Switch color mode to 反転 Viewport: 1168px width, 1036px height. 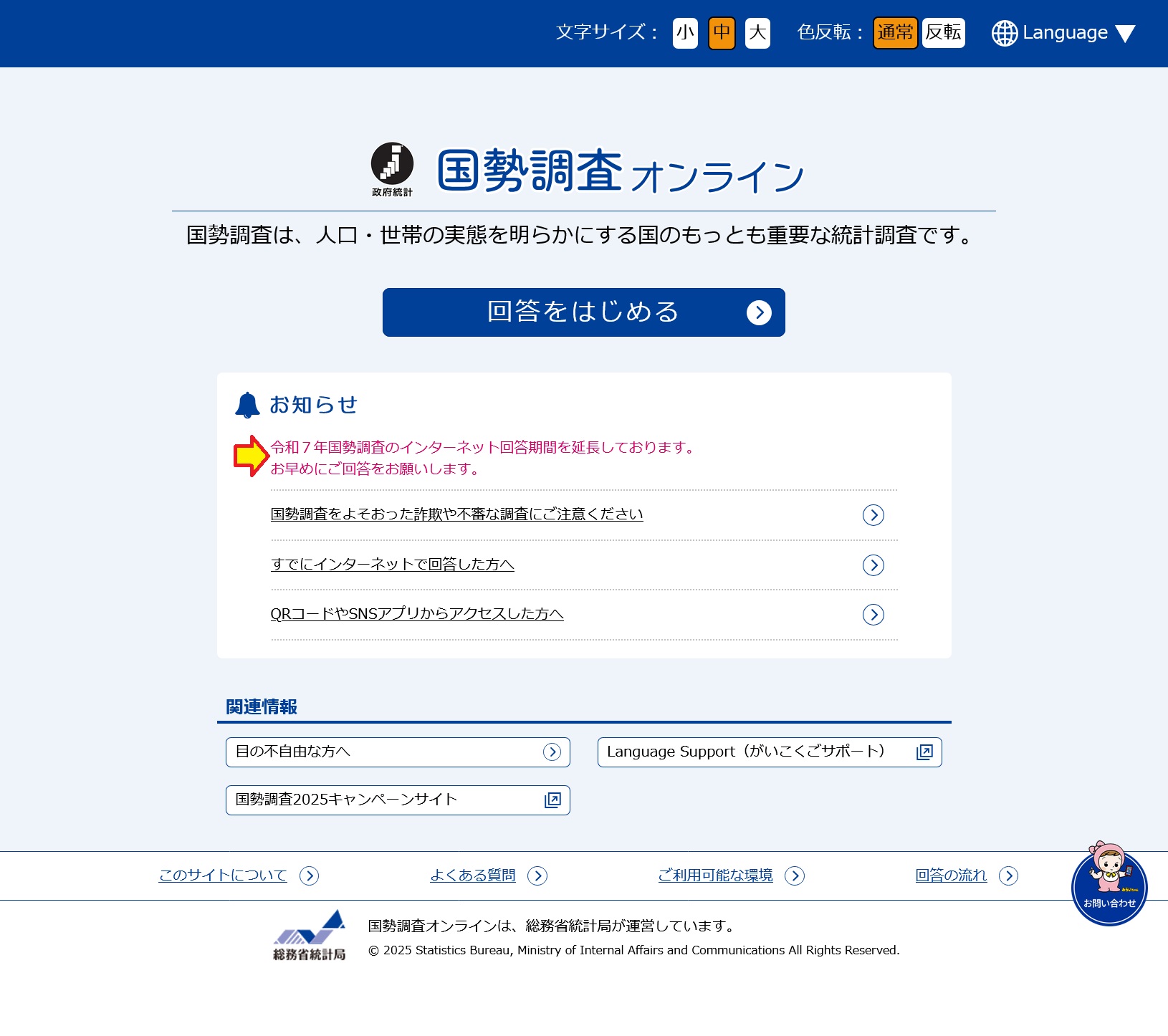[943, 33]
